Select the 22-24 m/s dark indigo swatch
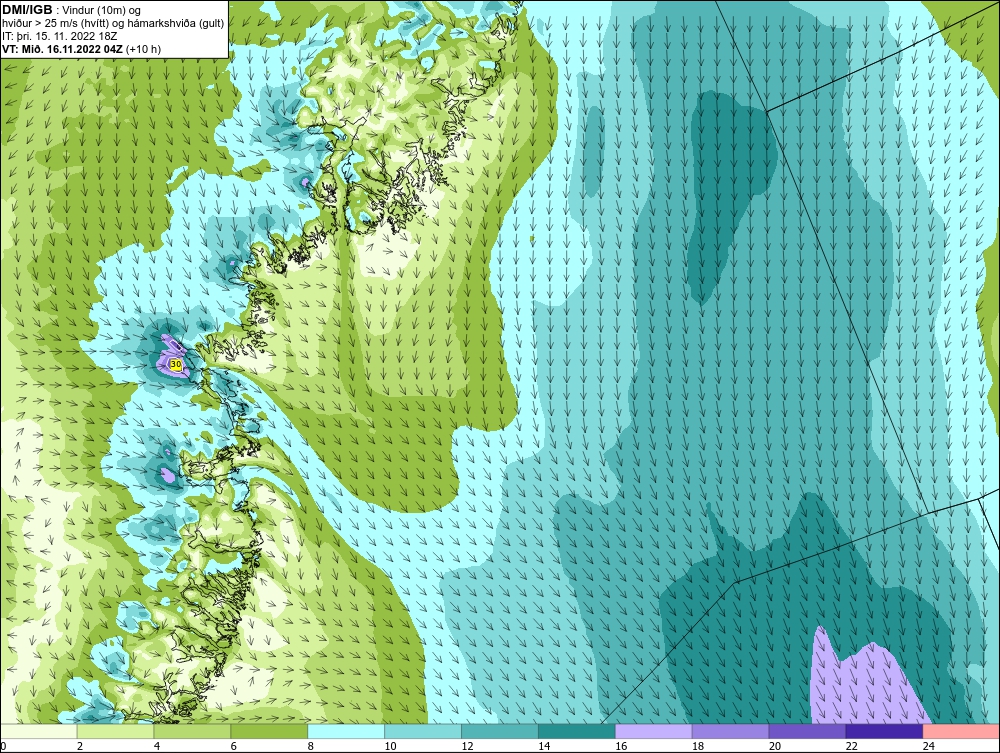Screen dimensions: 1000x753 (884, 731)
